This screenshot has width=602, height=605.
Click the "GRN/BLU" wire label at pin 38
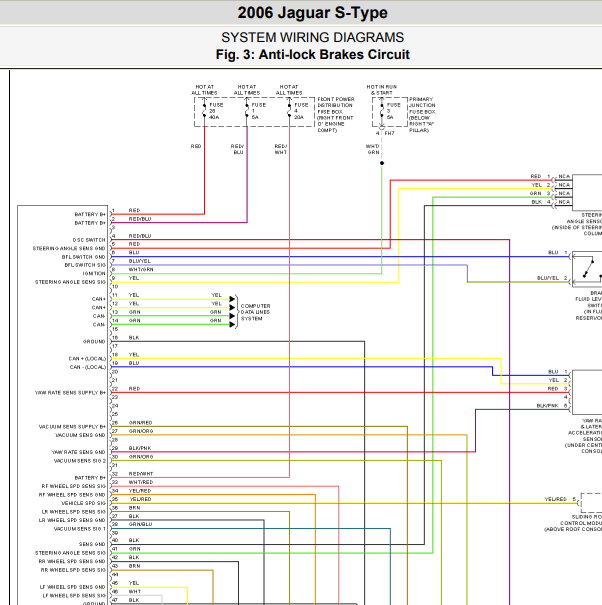(x=140, y=524)
